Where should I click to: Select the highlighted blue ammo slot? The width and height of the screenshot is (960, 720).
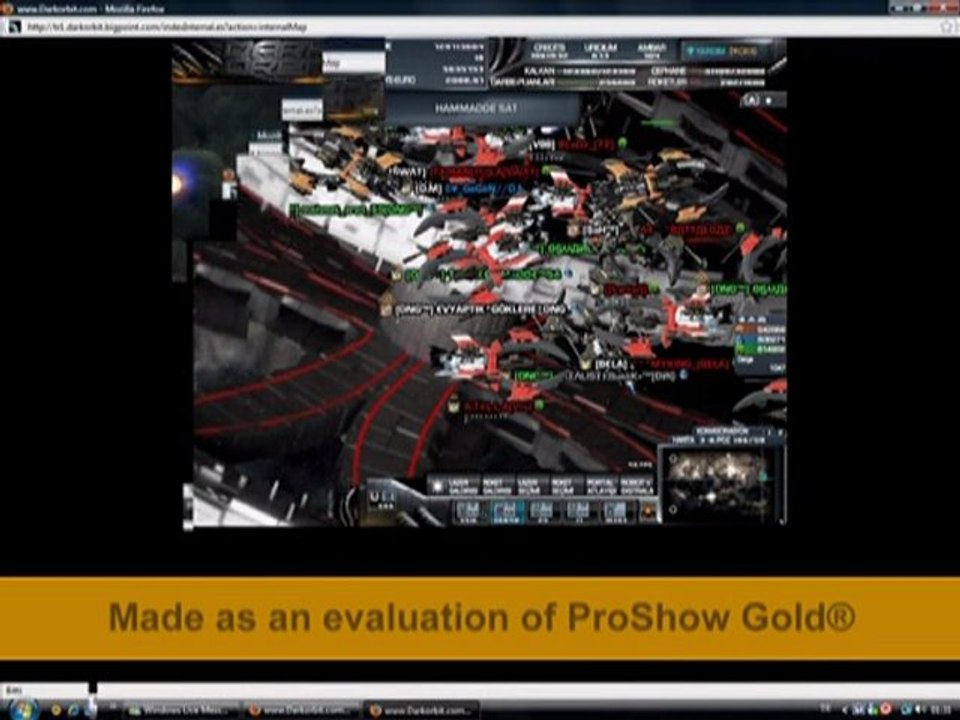(506, 511)
